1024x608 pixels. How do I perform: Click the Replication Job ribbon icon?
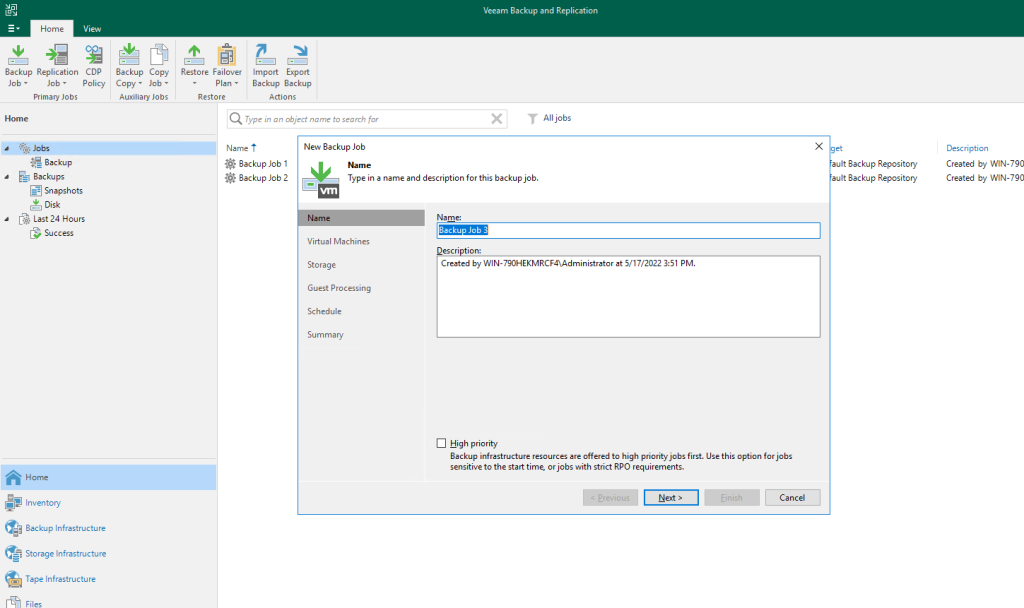point(57,54)
